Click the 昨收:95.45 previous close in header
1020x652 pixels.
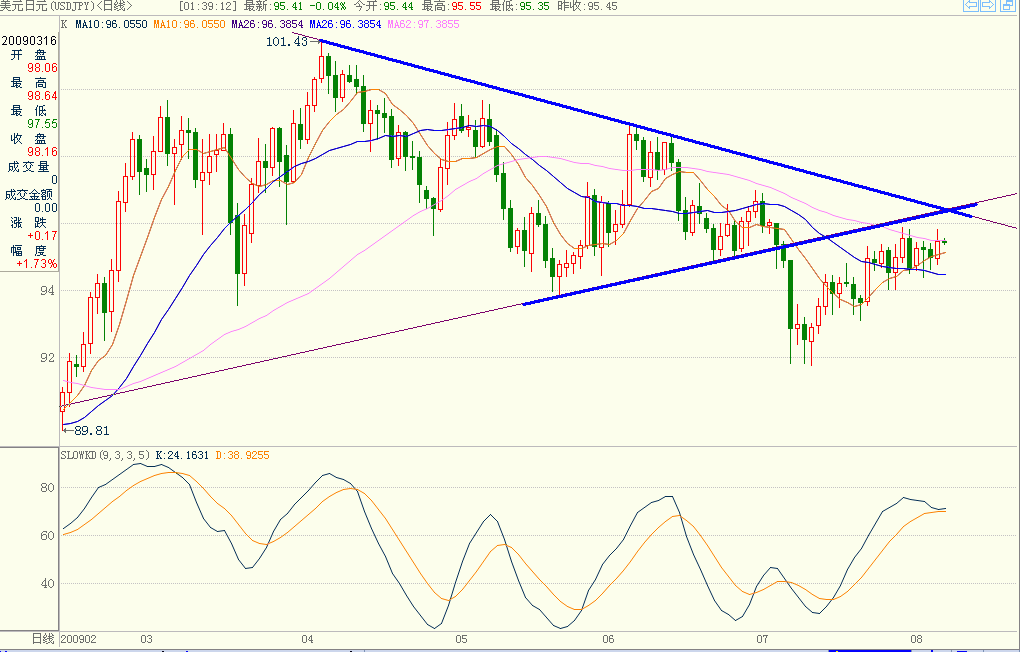pos(587,6)
